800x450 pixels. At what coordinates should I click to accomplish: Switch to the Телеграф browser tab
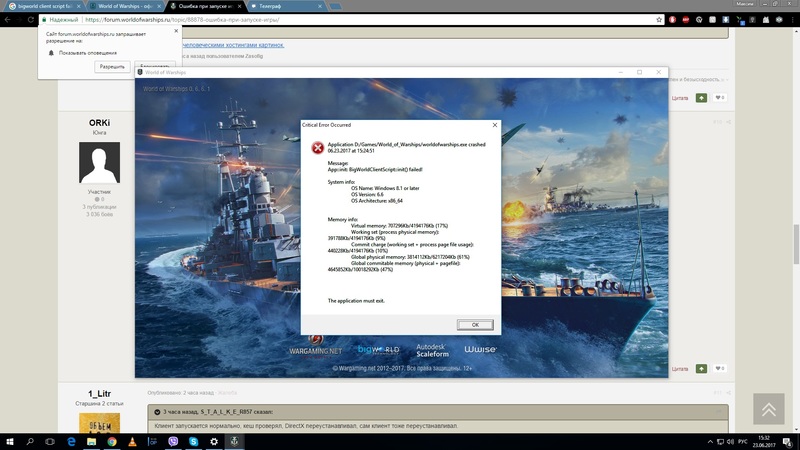point(286,6)
